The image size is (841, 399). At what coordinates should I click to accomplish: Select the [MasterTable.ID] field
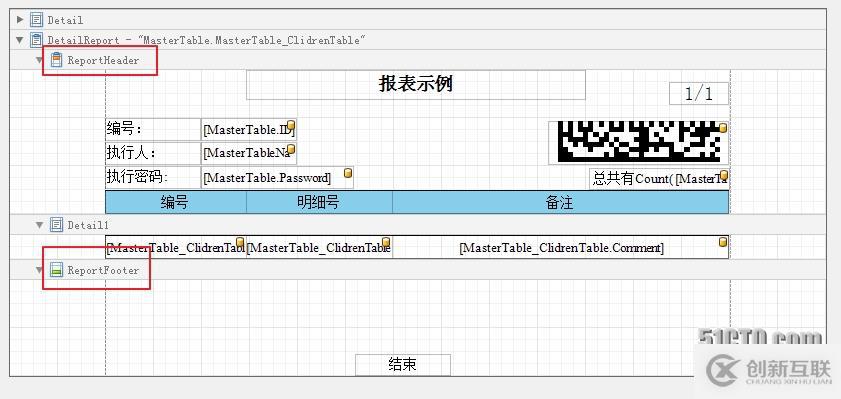point(249,129)
